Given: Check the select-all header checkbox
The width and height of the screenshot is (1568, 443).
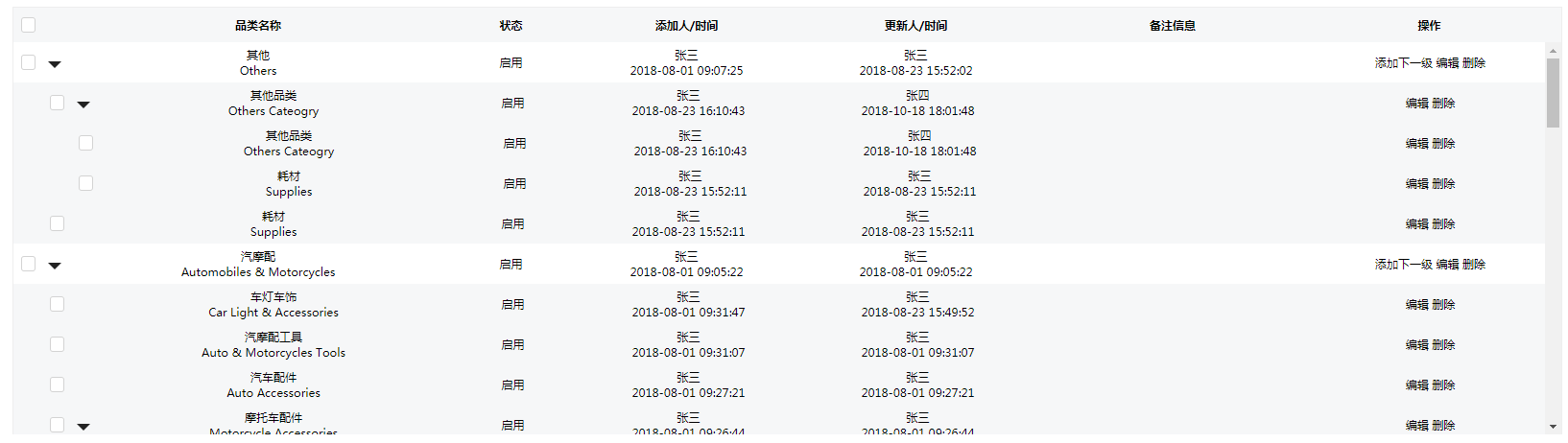Looking at the screenshot, I should pos(28,25).
